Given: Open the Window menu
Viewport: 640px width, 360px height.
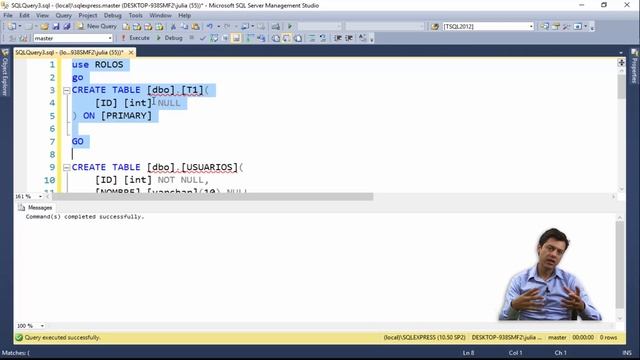Looking at the screenshot, I should click(x=160, y=16).
